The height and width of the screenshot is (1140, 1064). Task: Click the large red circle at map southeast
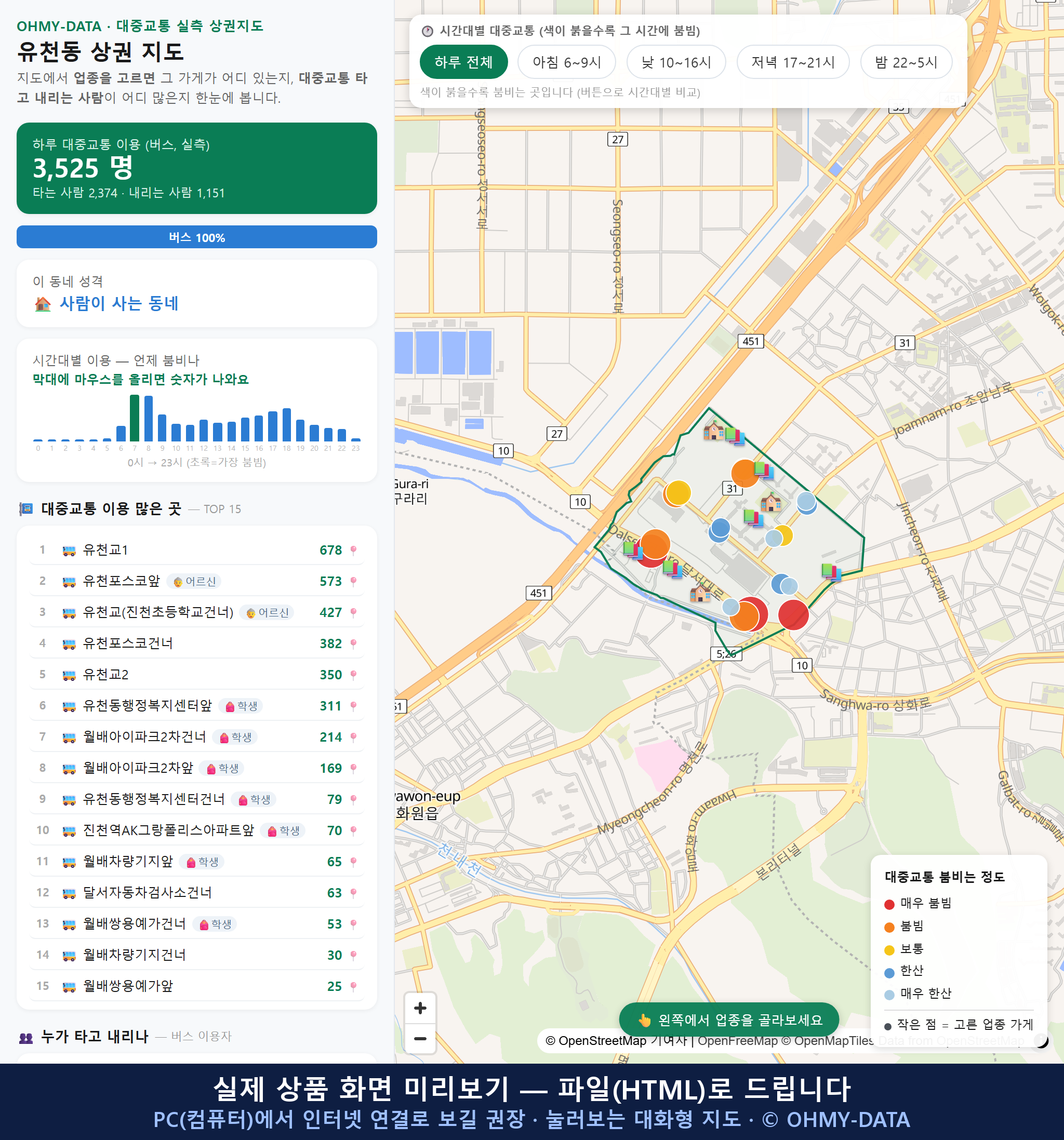click(793, 615)
